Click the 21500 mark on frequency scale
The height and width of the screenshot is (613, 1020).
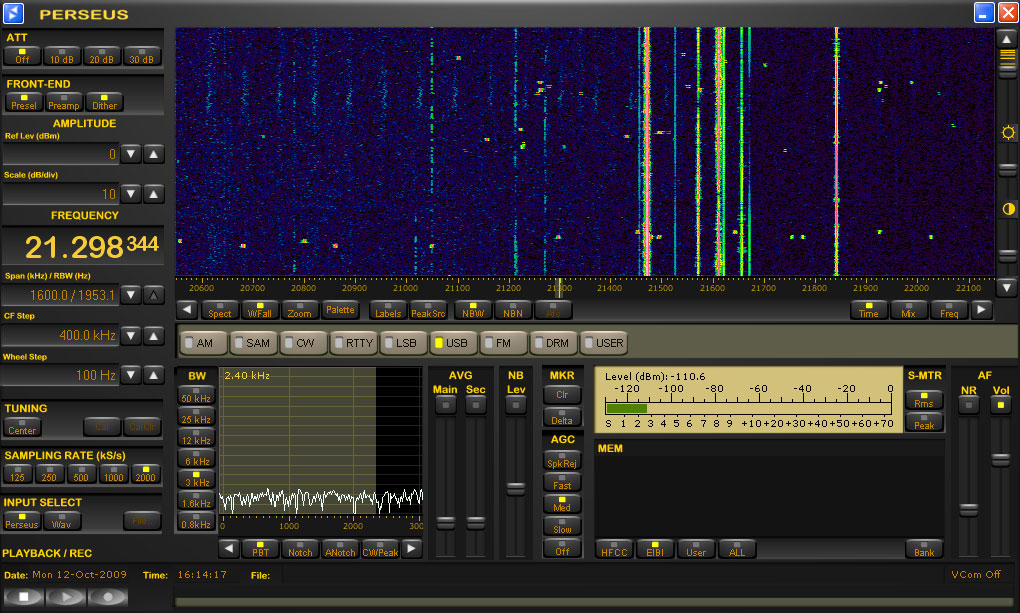pos(660,288)
